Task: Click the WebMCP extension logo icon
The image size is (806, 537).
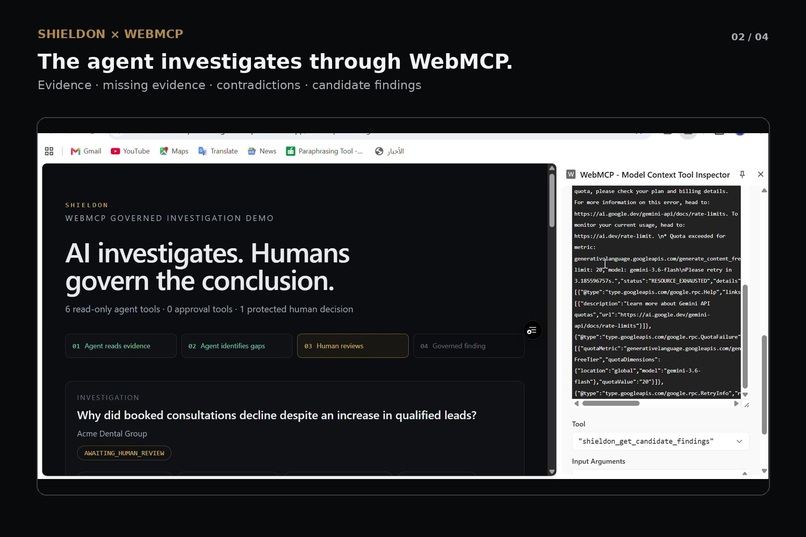Action: click(x=571, y=175)
